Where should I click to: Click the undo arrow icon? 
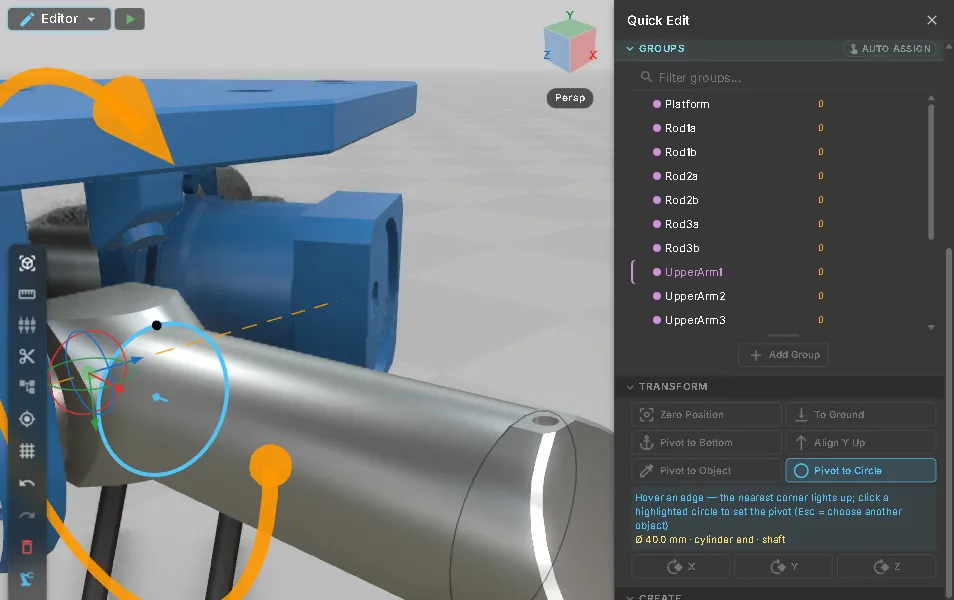[x=27, y=483]
